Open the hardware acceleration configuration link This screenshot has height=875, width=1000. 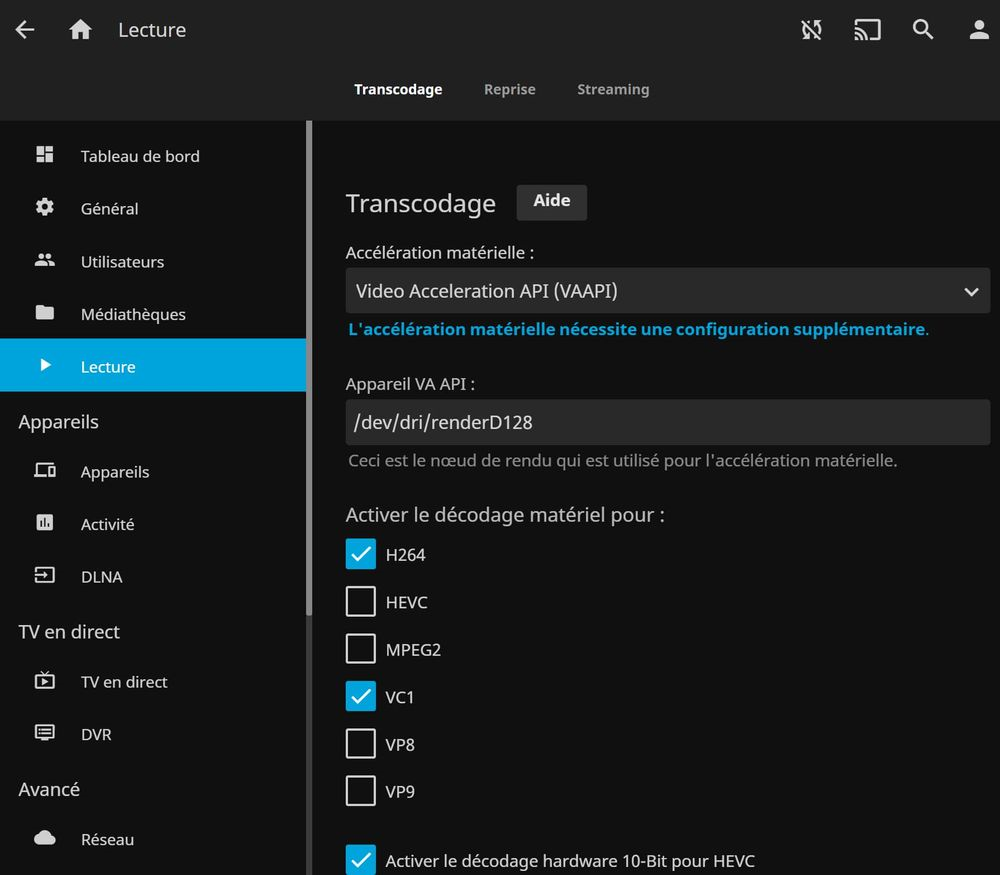(636, 329)
